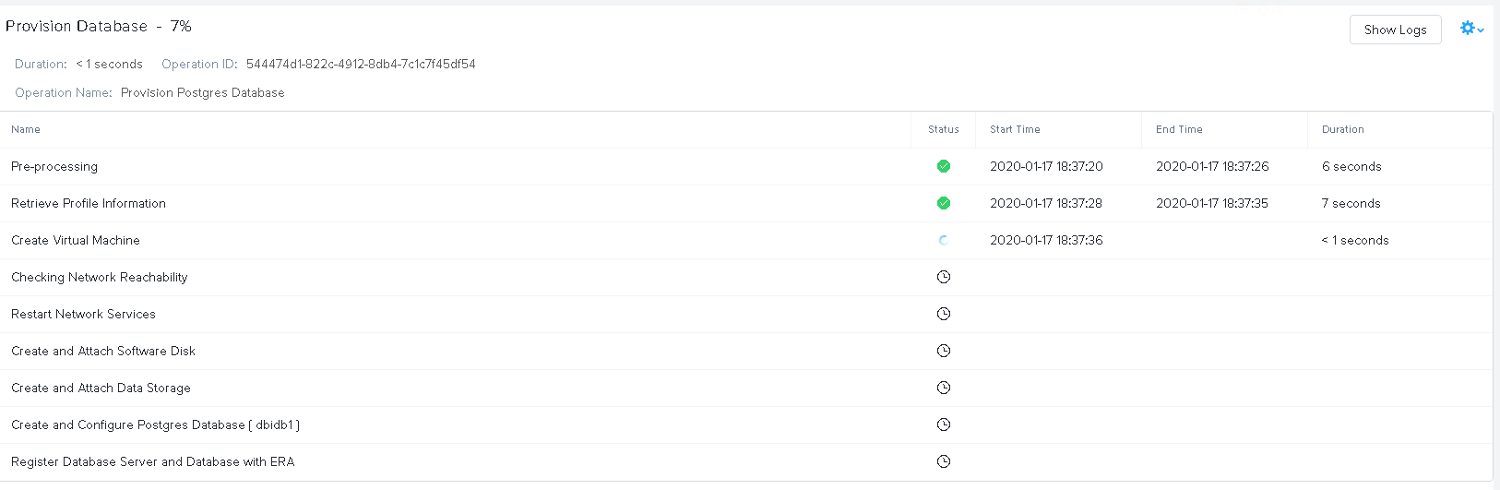Sort by the Name column header
The width and height of the screenshot is (1500, 490).
point(26,130)
